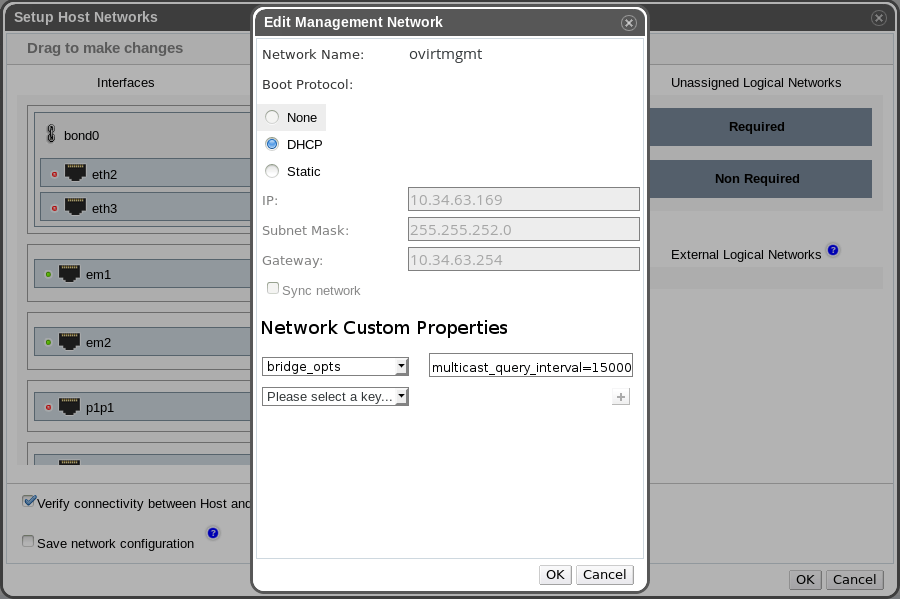Screen dimensions: 900x599
Task: Toggle Verify connectivity between Host checkbox
Action: coord(29,501)
